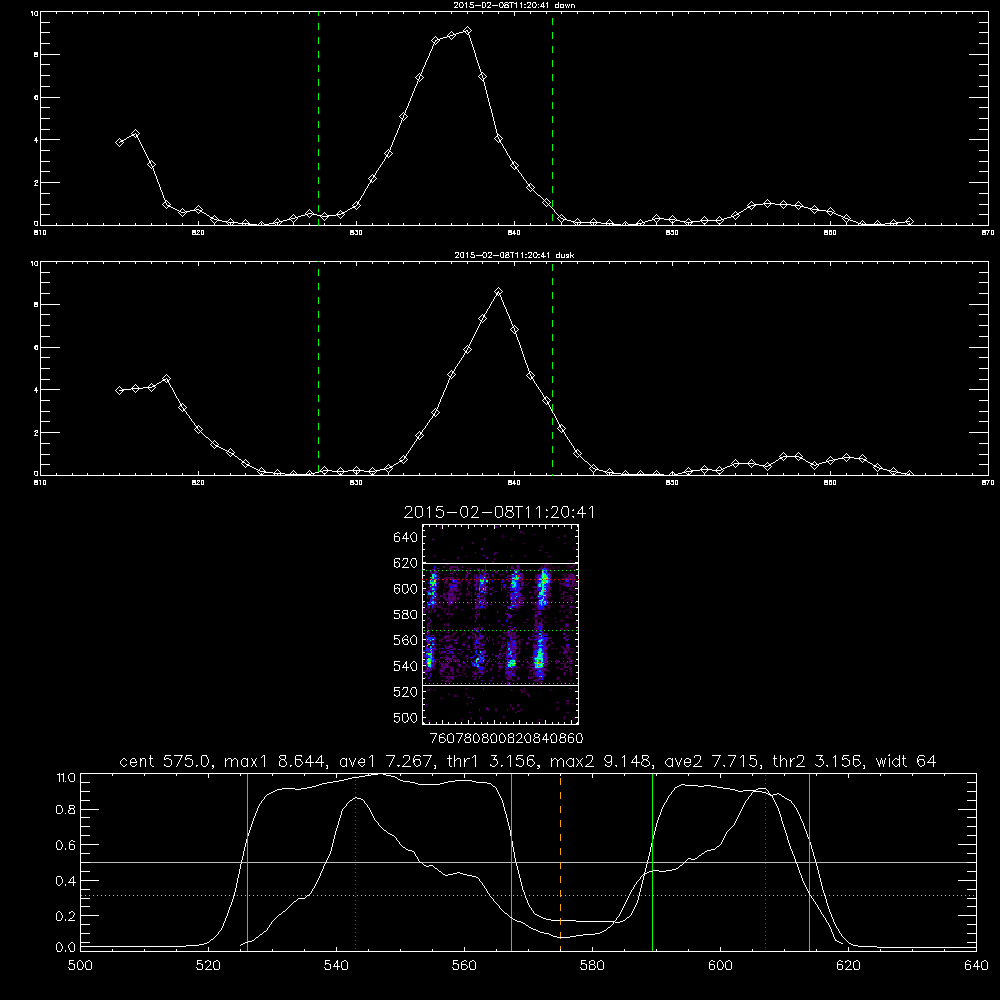The width and height of the screenshot is (1000, 1000).
Task: Click the heatmap y-axis label 580
Action: coord(405,615)
